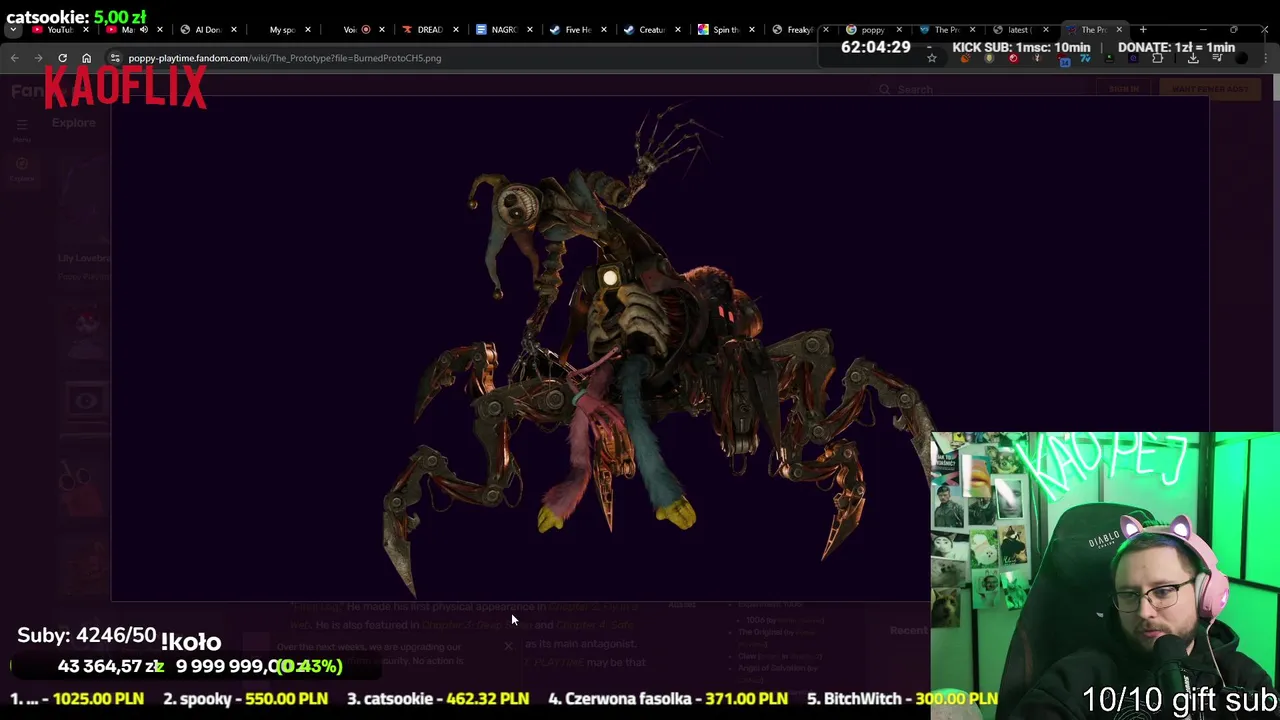Close the AI Don tab
The width and height of the screenshot is (1280, 720).
[x=233, y=30]
